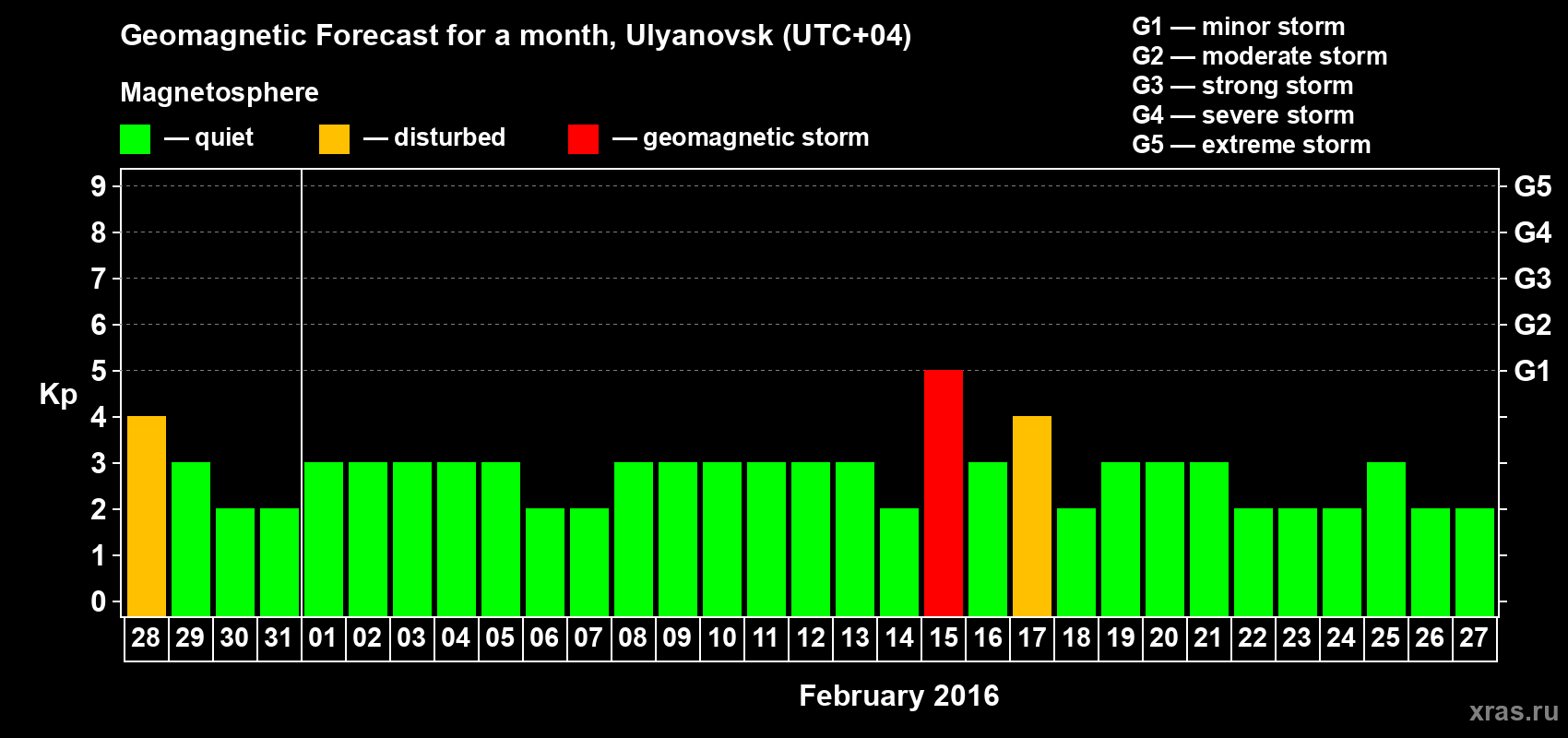
Task: Click the '— geomagnetic storm' legend text
Action: (x=741, y=138)
